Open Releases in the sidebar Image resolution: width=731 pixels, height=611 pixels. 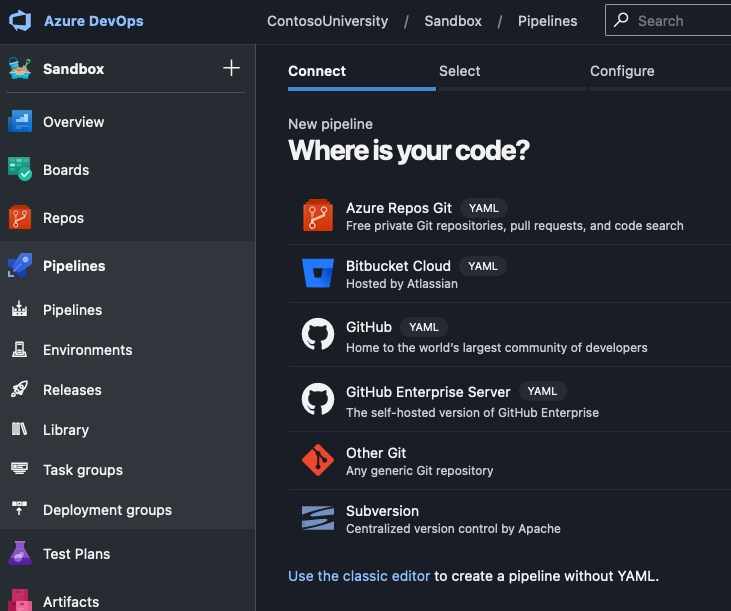point(72,390)
